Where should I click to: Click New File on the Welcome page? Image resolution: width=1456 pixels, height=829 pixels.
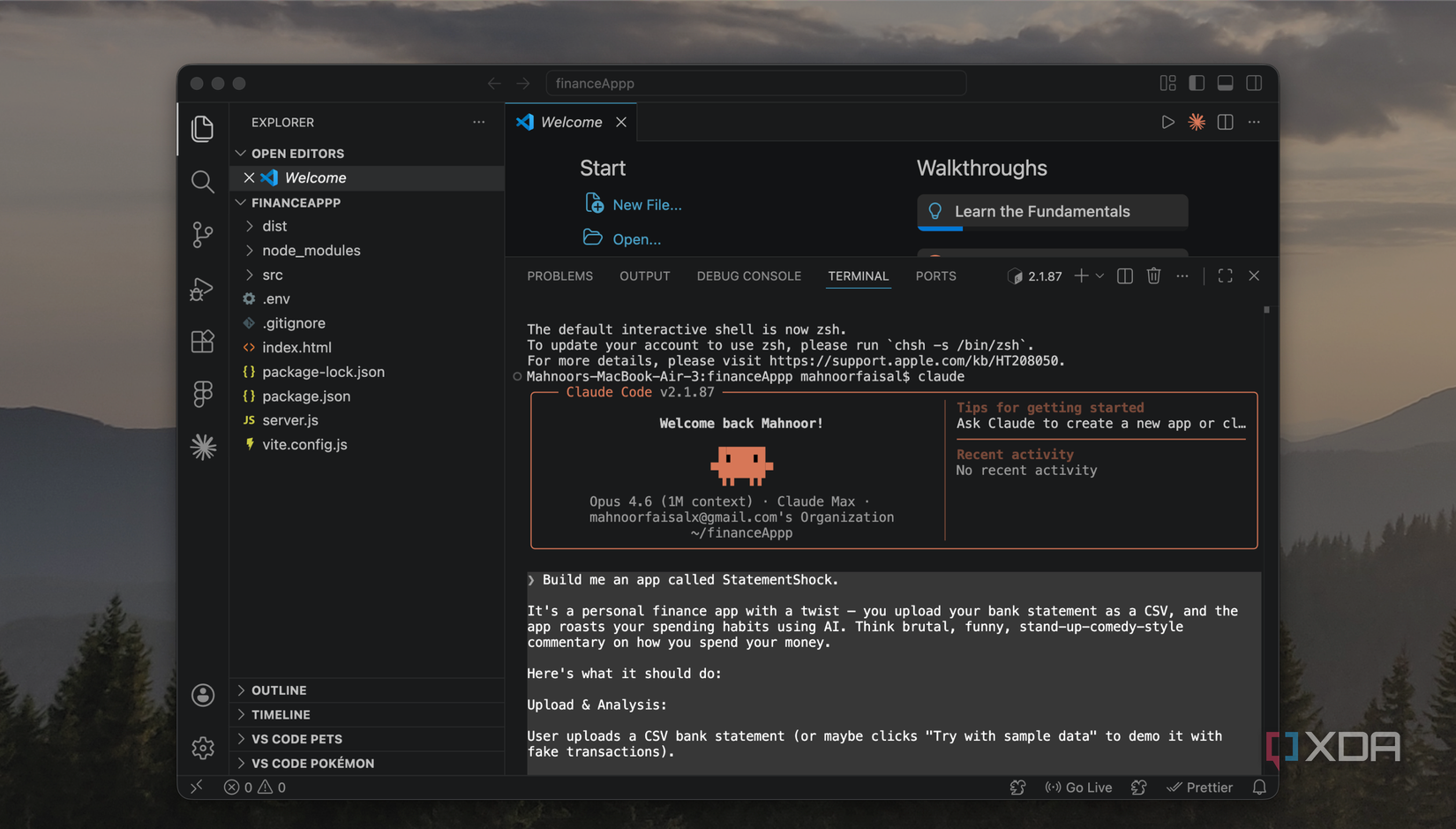pos(647,204)
